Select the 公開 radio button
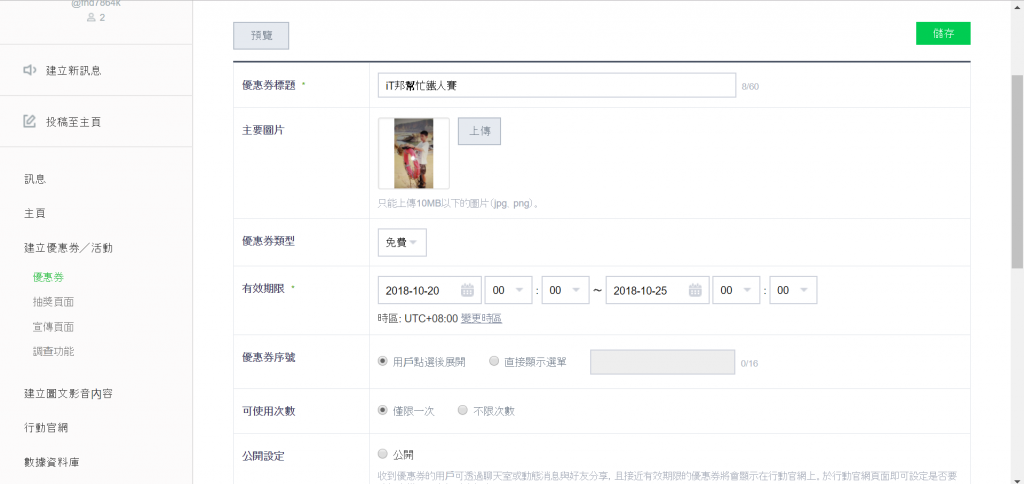 pos(382,454)
